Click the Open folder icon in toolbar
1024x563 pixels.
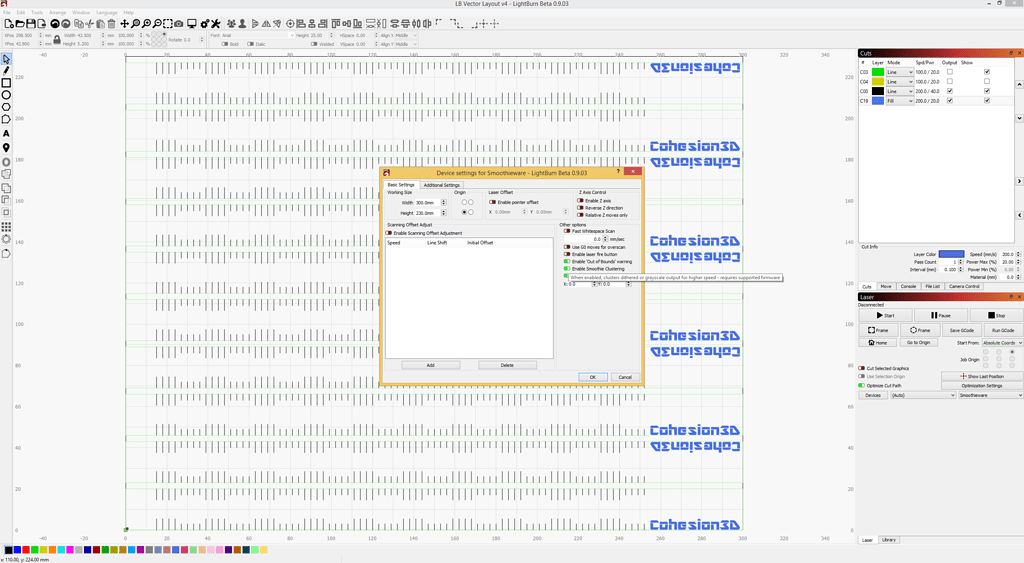20,24
